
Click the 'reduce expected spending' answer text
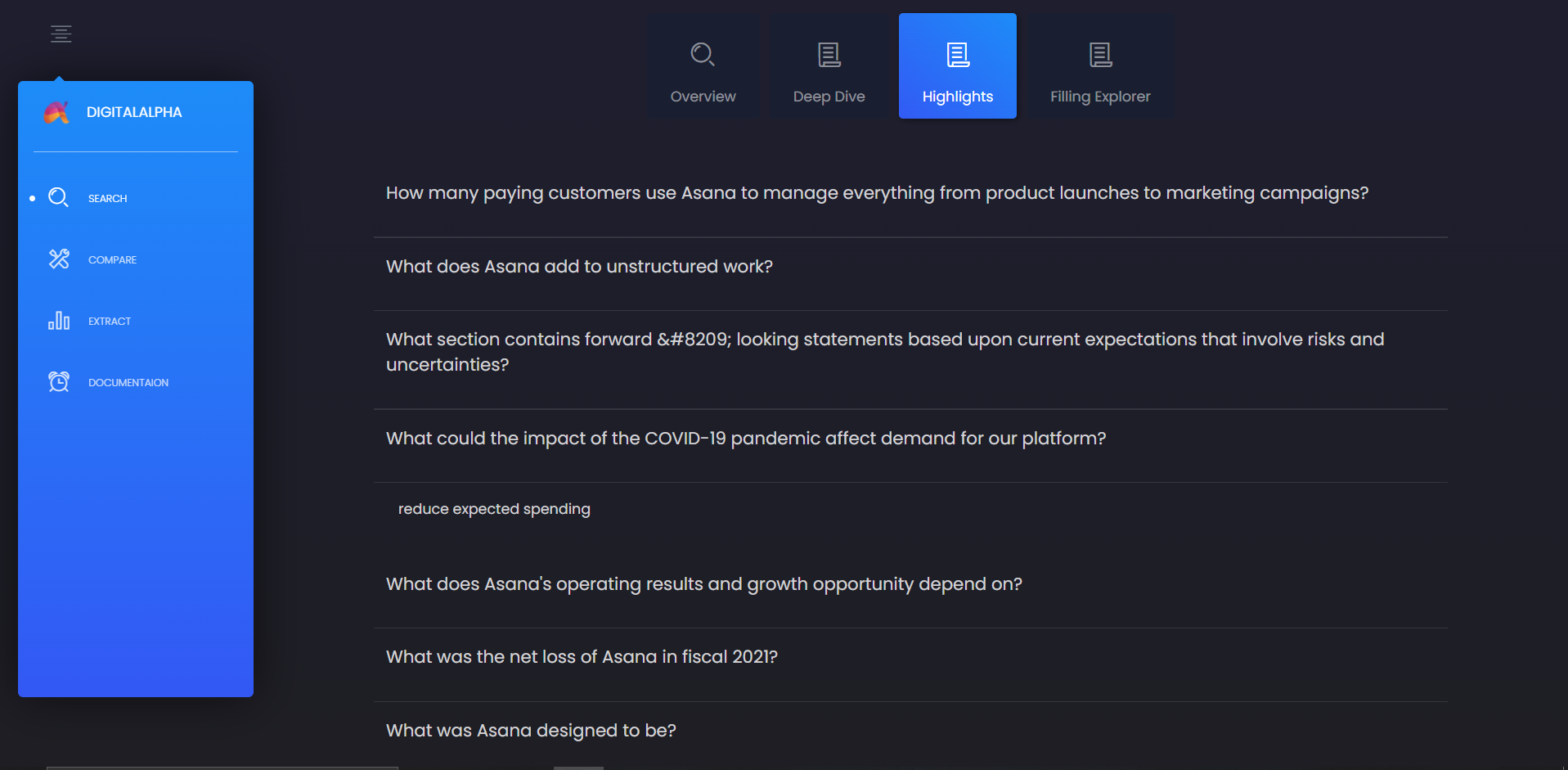click(x=494, y=509)
